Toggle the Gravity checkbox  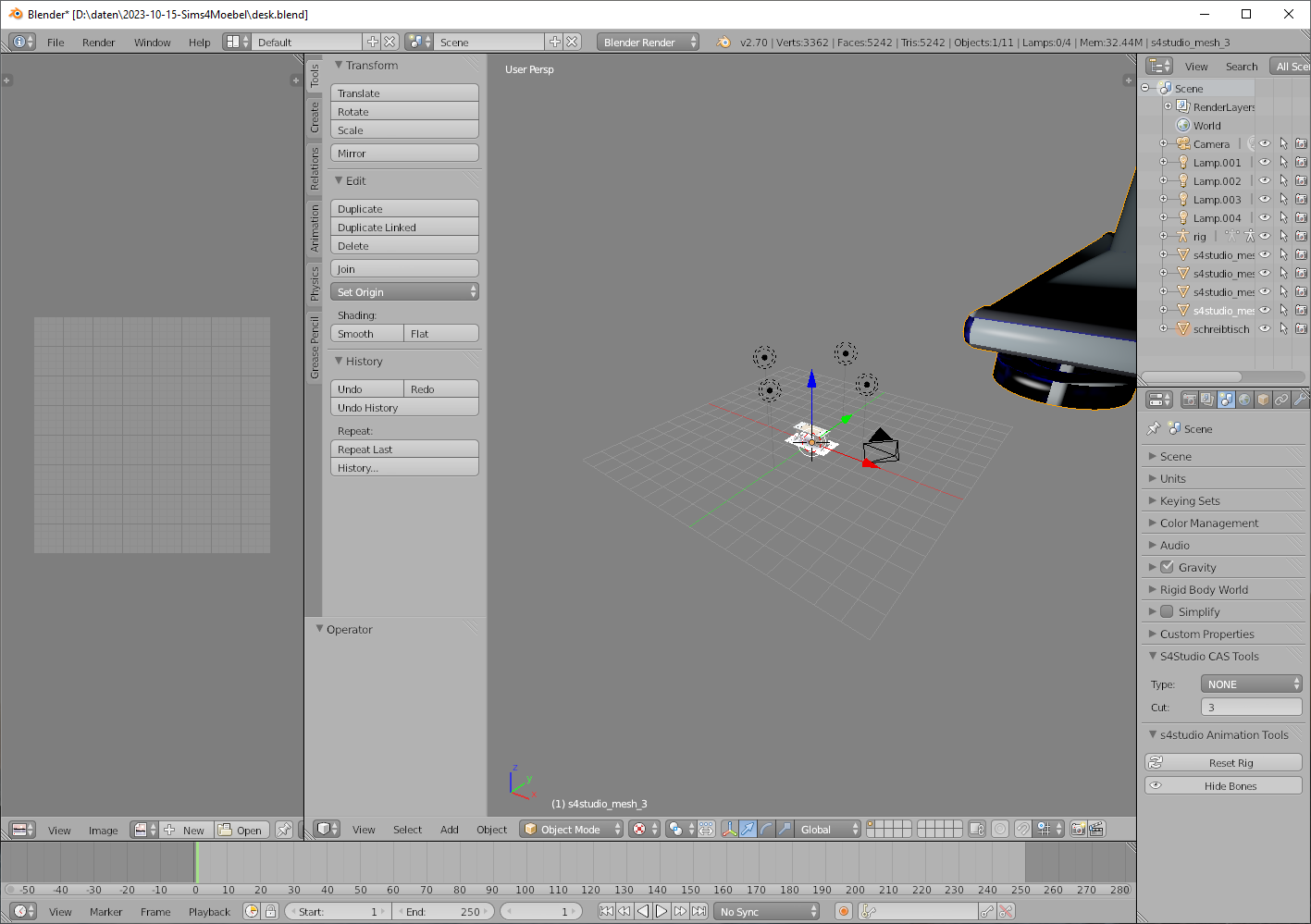1167,567
